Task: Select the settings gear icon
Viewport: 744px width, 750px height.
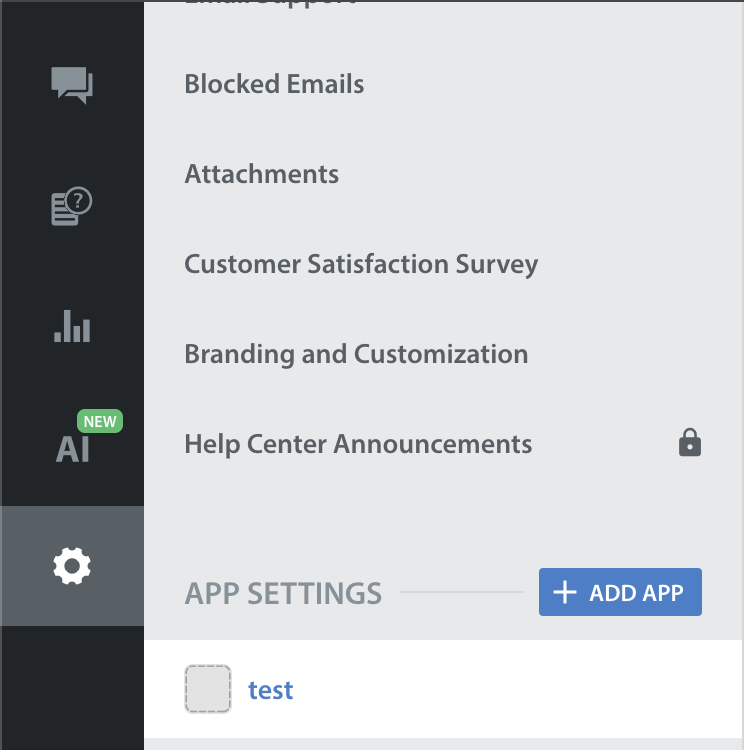Action: (72, 566)
